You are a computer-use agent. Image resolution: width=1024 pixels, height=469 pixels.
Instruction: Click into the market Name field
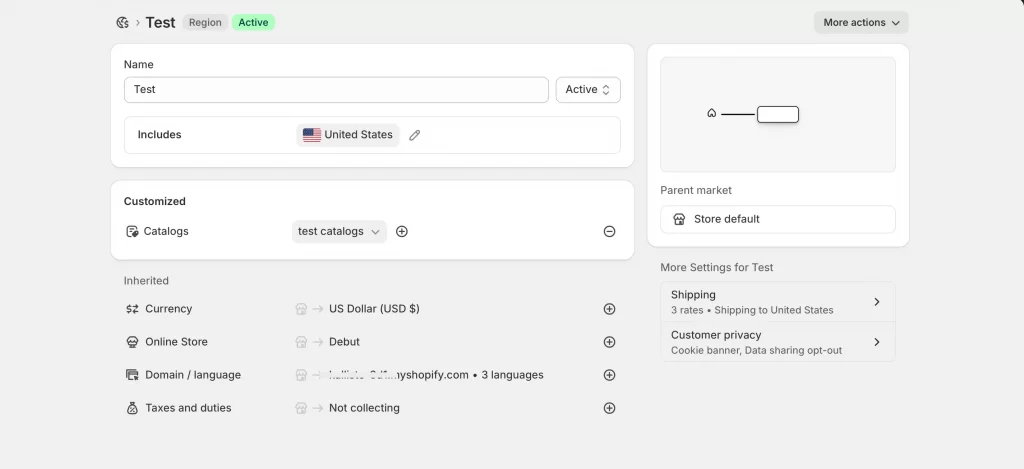pos(336,90)
